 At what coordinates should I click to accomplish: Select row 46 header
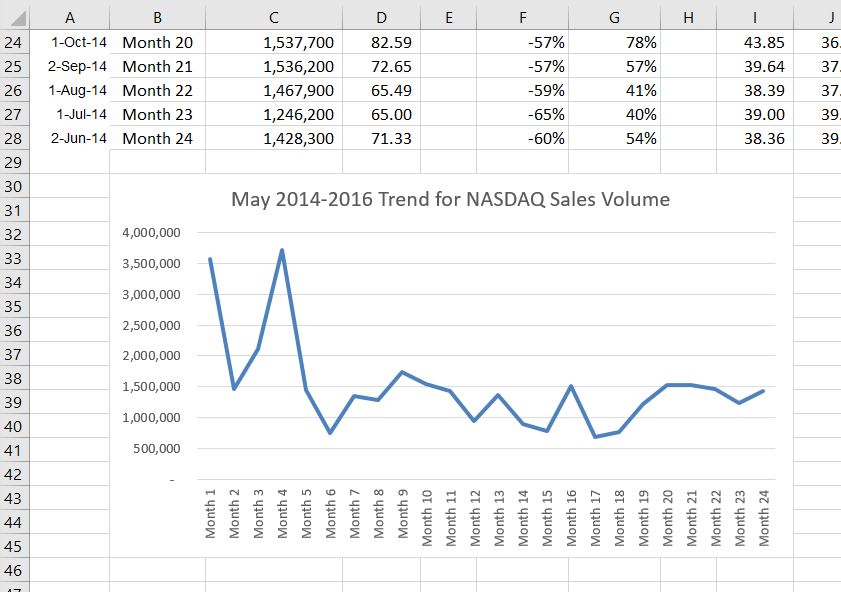click(14, 570)
